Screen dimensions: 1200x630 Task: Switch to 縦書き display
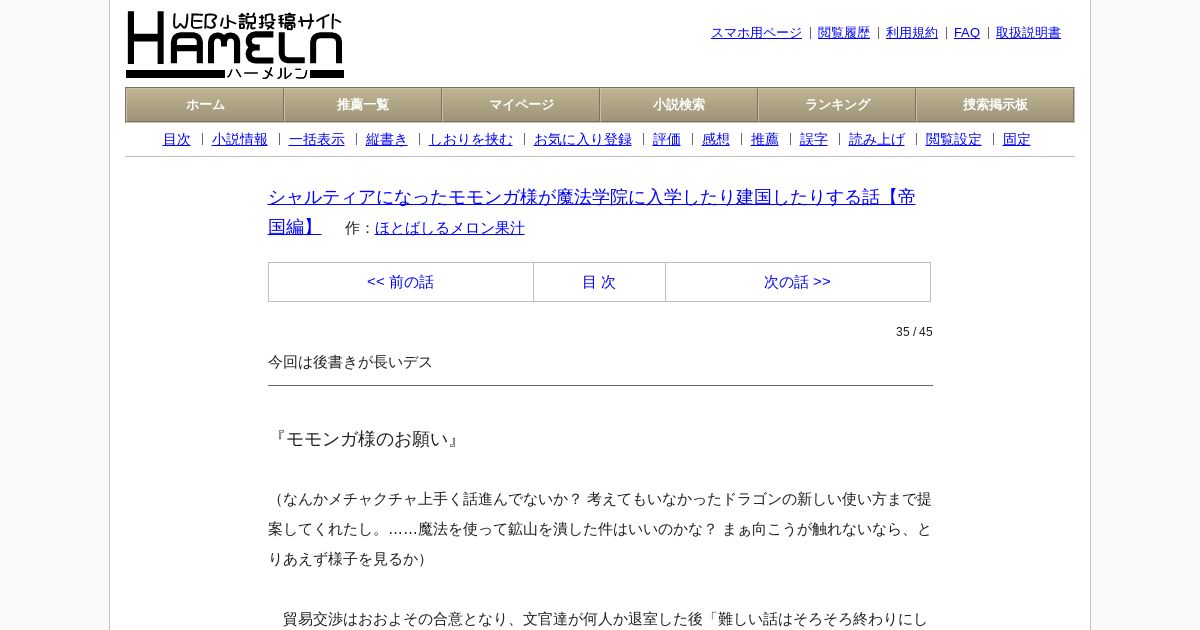(387, 140)
